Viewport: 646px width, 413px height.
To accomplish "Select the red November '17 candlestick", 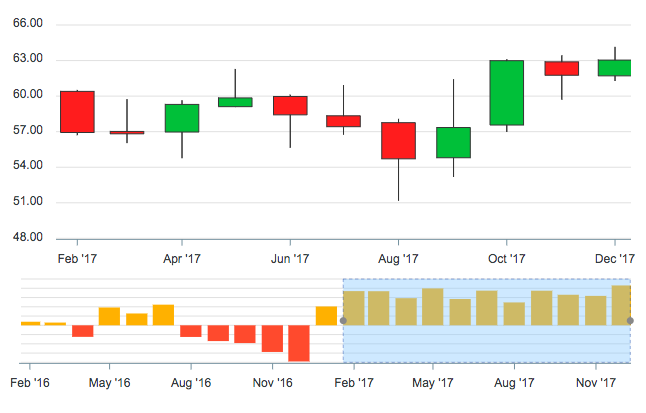I will [561, 69].
